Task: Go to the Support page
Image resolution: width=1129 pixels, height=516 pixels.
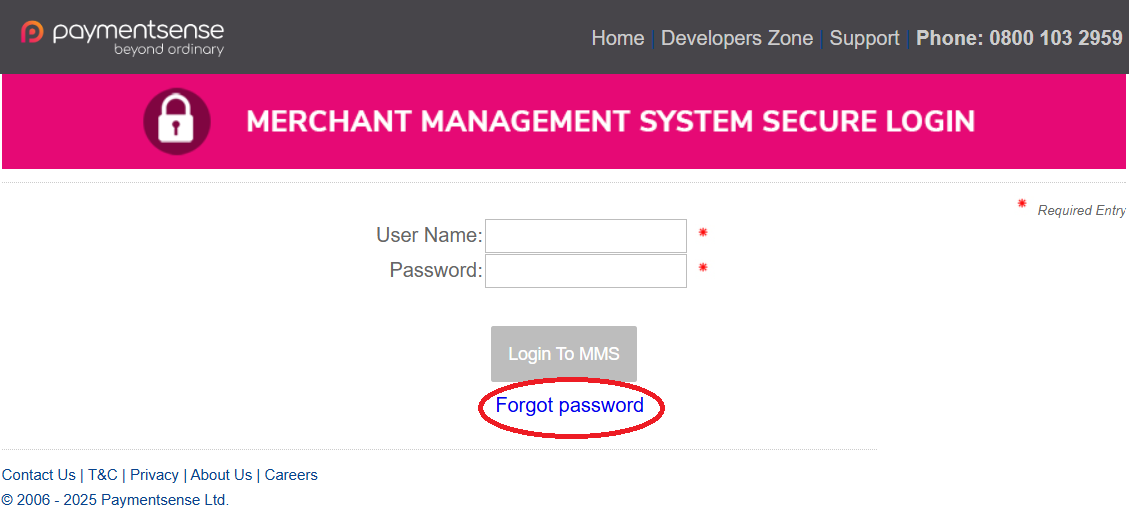Action: 864,38
